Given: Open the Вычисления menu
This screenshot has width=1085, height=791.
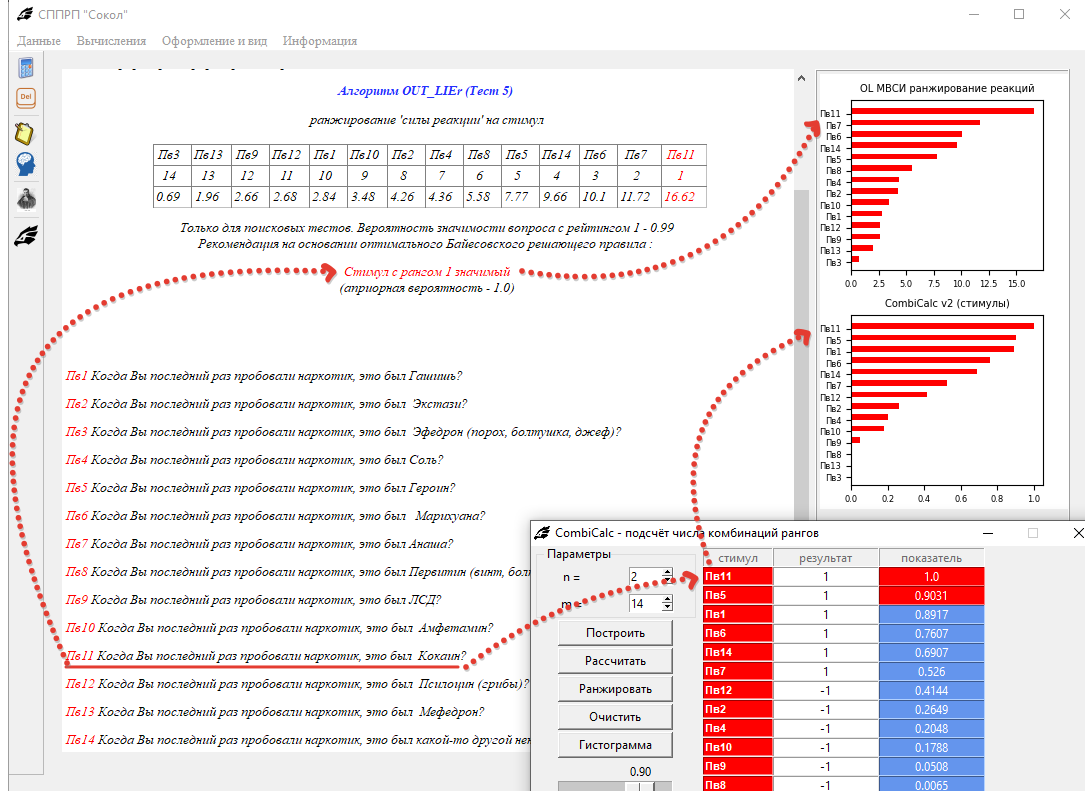Looking at the screenshot, I should (x=111, y=41).
